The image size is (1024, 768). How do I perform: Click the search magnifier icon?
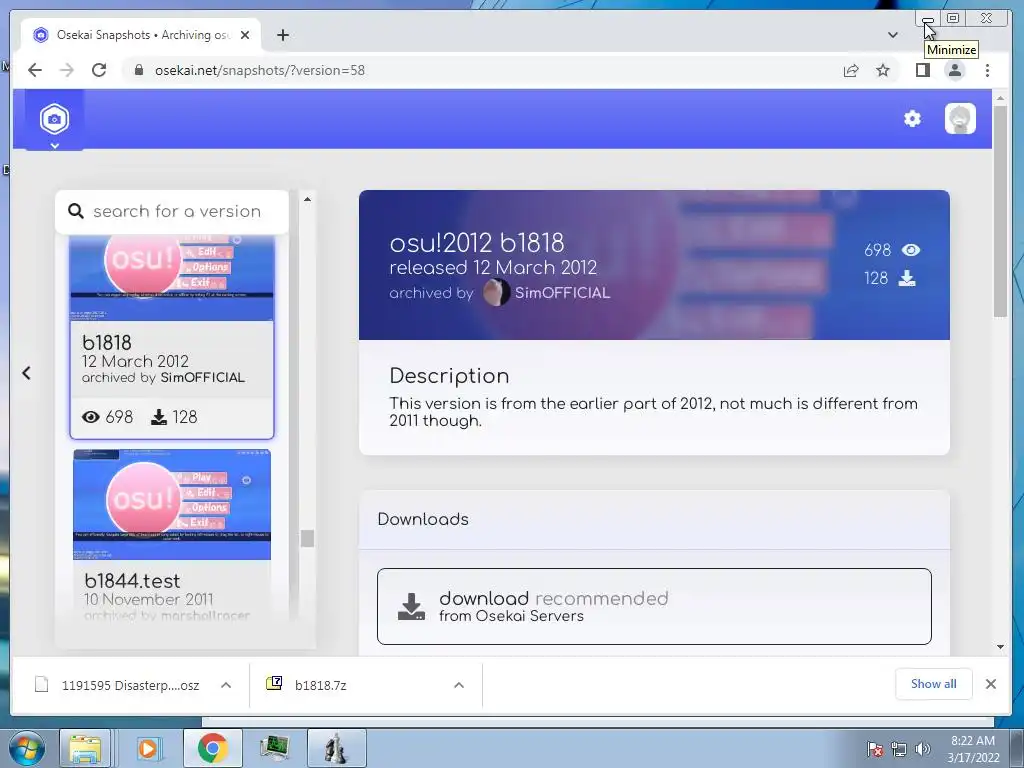click(x=76, y=211)
